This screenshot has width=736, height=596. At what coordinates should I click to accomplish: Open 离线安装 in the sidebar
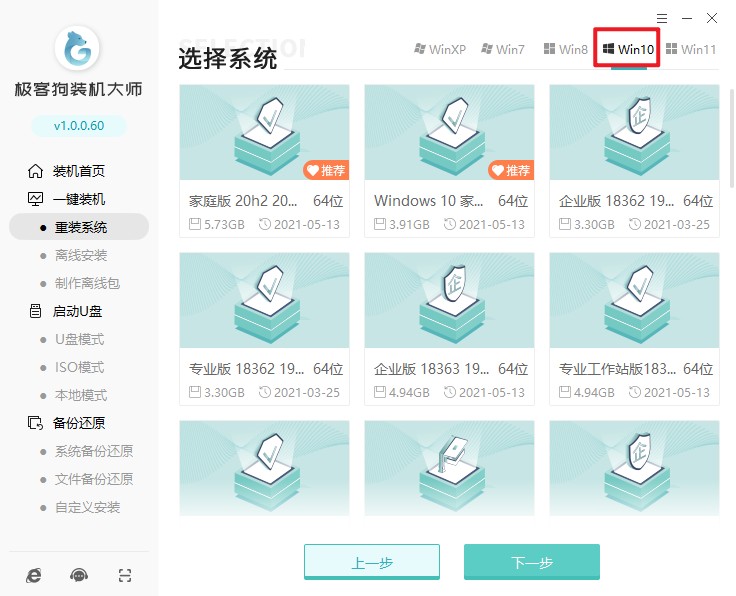[81, 255]
